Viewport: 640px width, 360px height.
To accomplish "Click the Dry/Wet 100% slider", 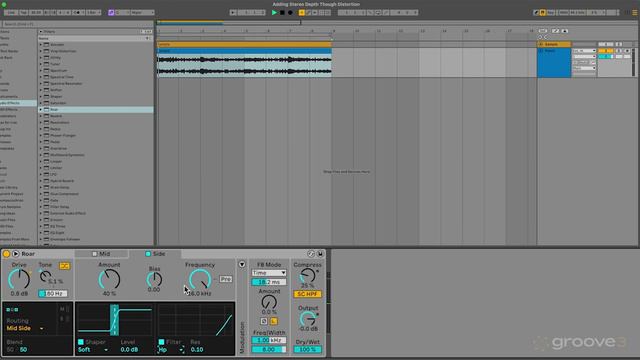I will point(307,349).
